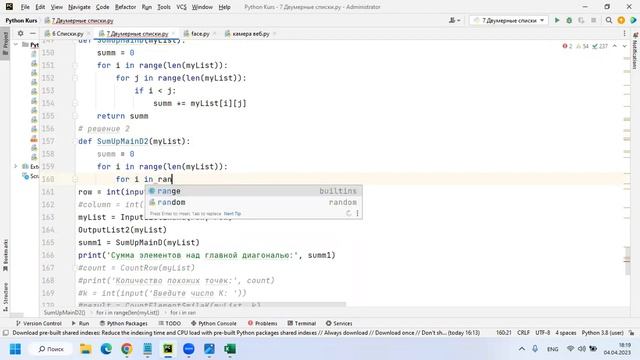Open the Services tool window
This screenshot has height=360, width=640.
(339, 323)
